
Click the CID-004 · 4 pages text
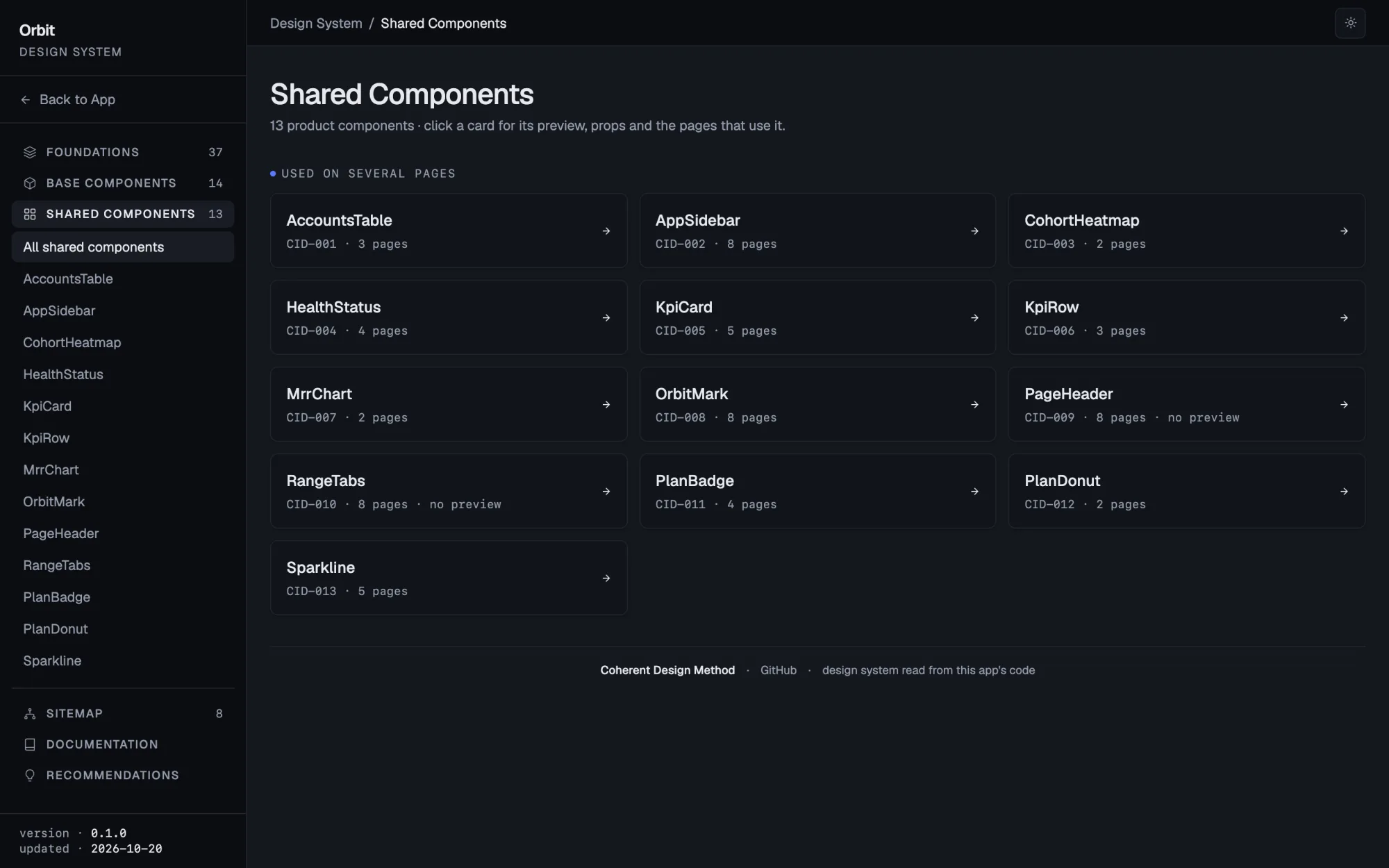[347, 331]
